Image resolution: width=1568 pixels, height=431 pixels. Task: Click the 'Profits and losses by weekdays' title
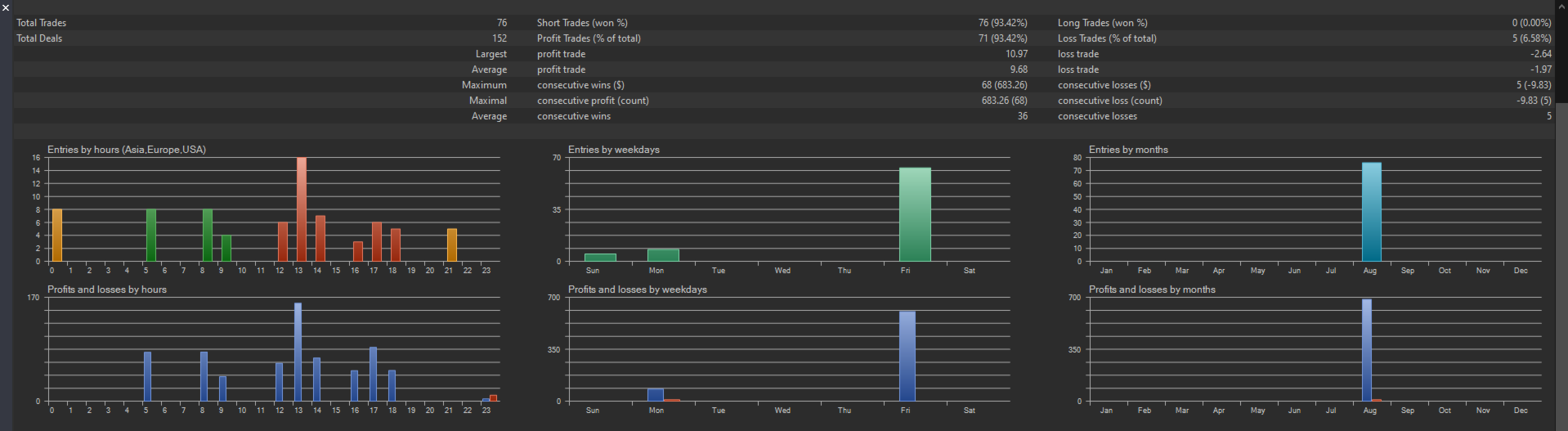(638, 290)
